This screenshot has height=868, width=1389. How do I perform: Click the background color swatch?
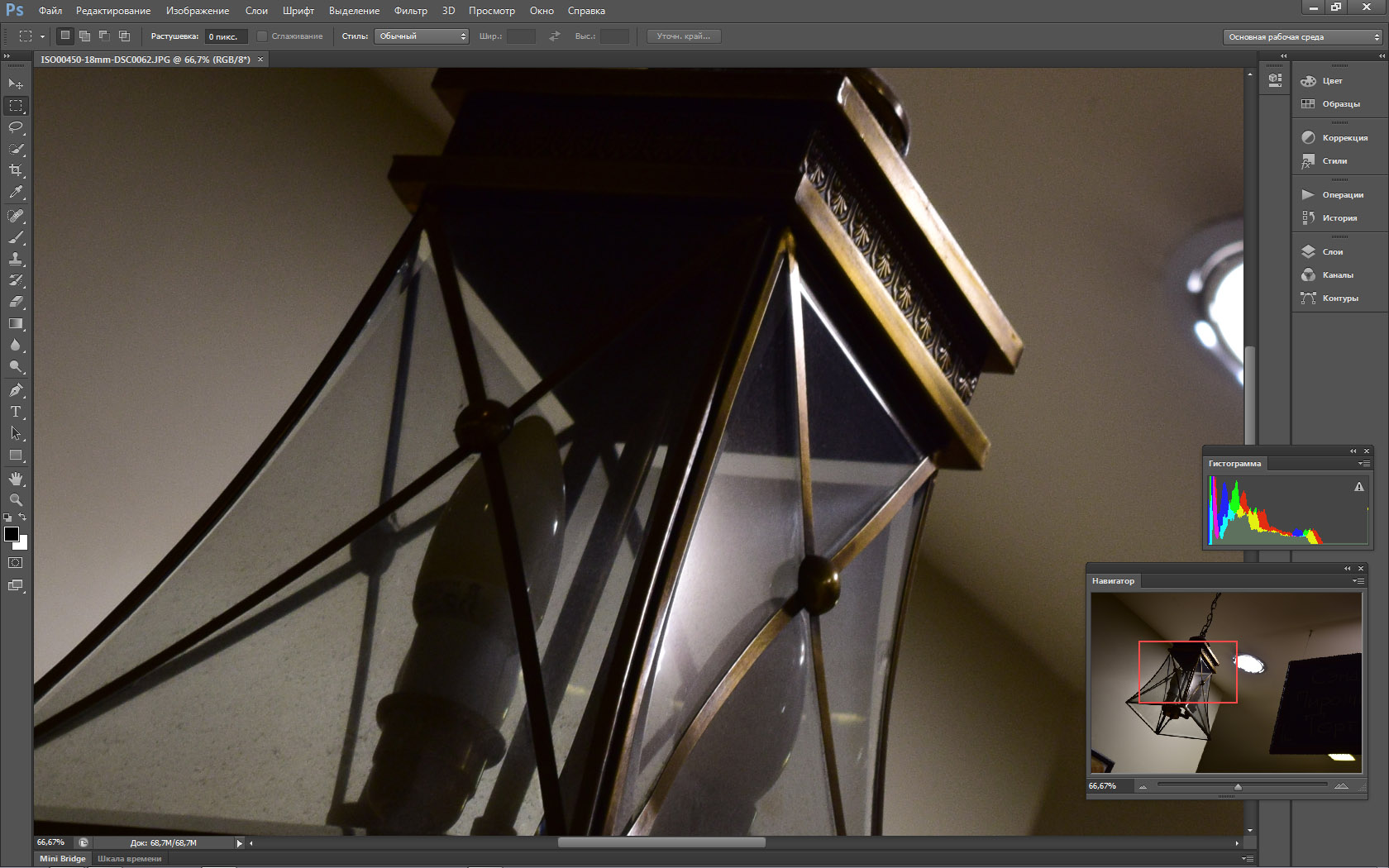pyautogui.click(x=23, y=545)
